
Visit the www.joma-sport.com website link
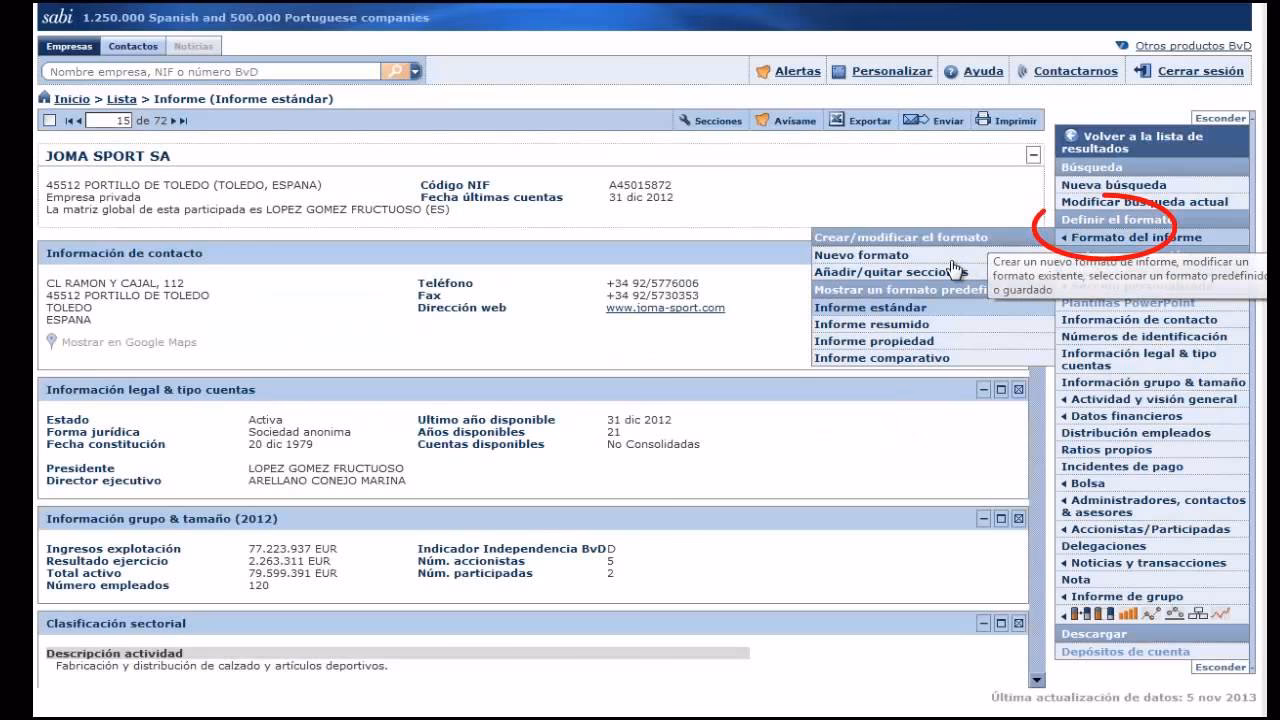click(665, 308)
